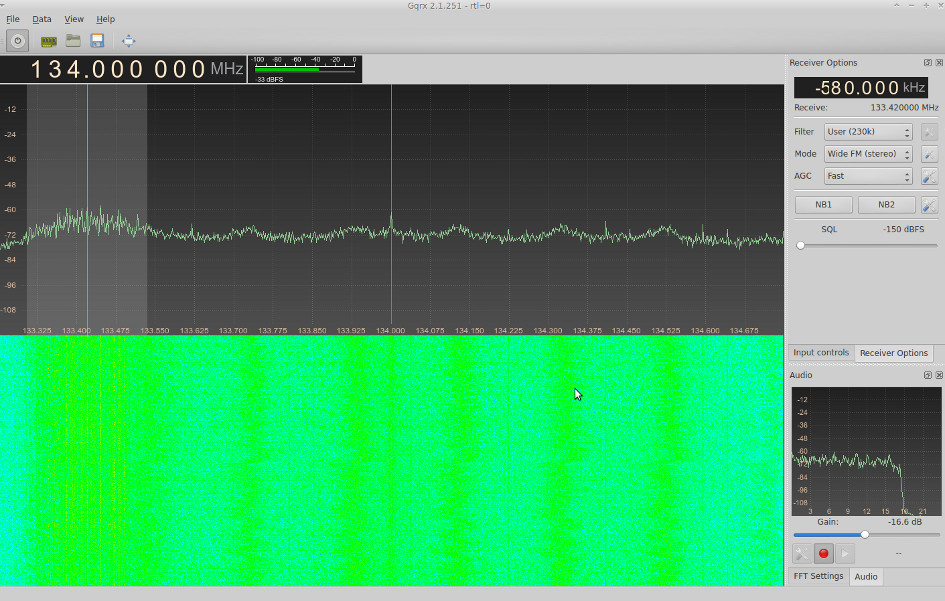The width and height of the screenshot is (945, 601).
Task: Click the save settings floppy icon
Action: (x=97, y=41)
